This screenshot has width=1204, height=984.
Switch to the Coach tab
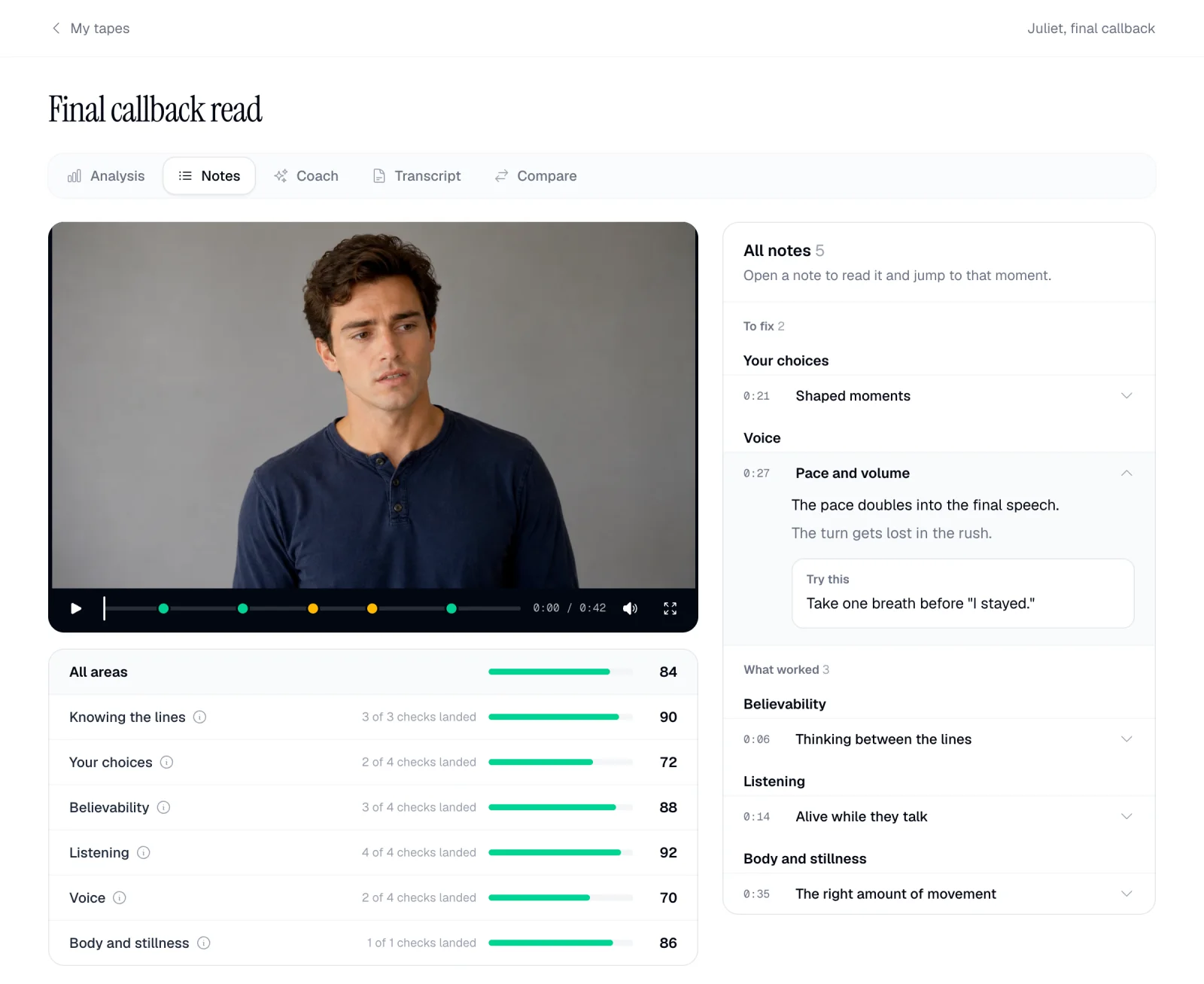(x=306, y=175)
